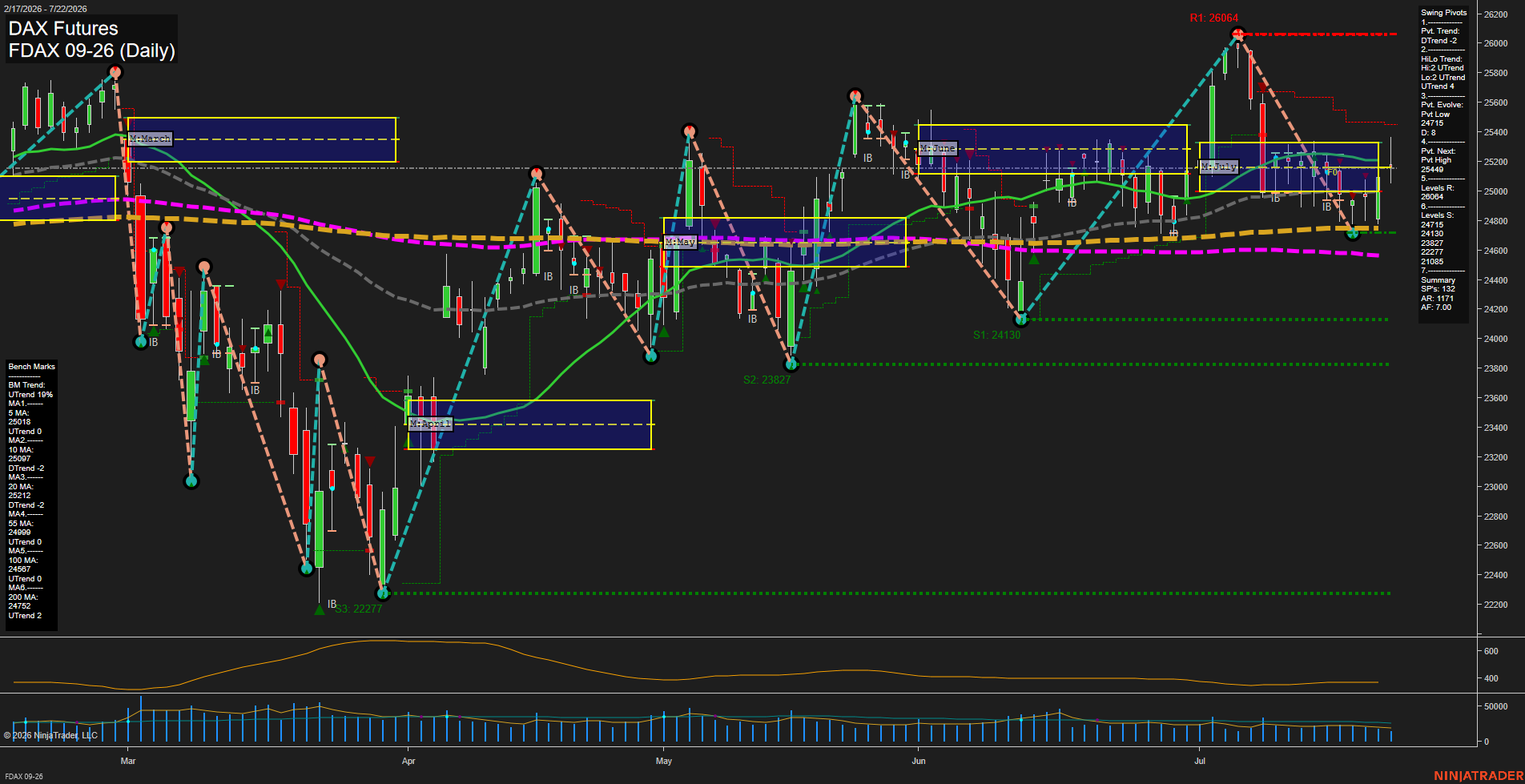The width and height of the screenshot is (1525, 784).
Task: Click the FDAX 09-26 tab at bottom-left
Action: (24, 776)
